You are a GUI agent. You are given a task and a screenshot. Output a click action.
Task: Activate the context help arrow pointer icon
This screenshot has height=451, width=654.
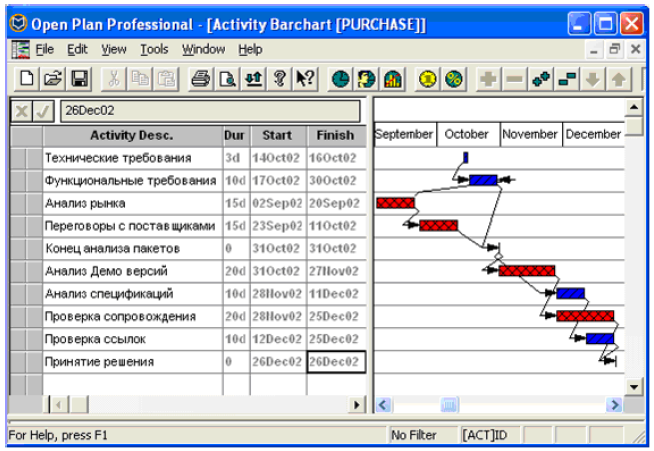click(306, 79)
